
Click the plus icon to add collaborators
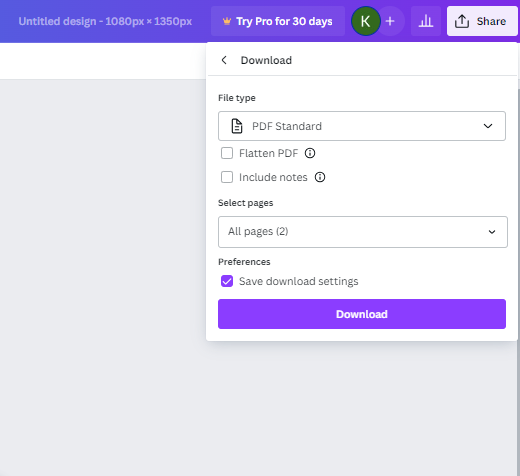click(x=390, y=21)
